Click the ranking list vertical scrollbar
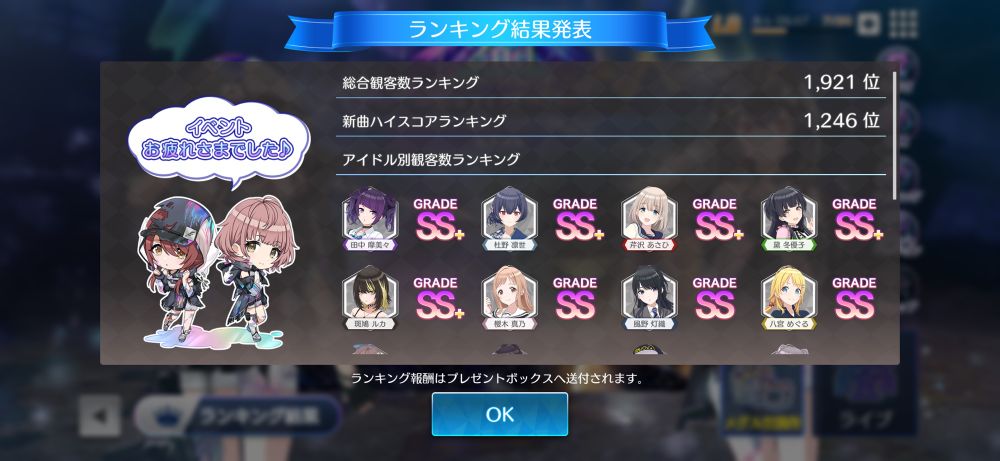Viewport: 1000px width, 461px height. click(x=894, y=135)
